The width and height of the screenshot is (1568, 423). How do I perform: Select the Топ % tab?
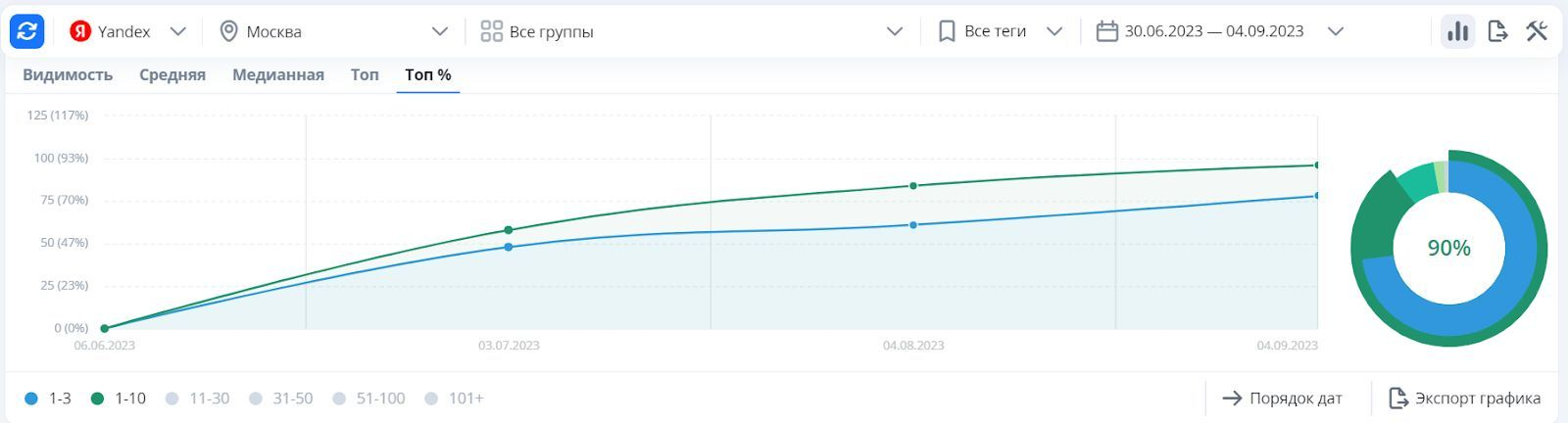pyautogui.click(x=428, y=74)
